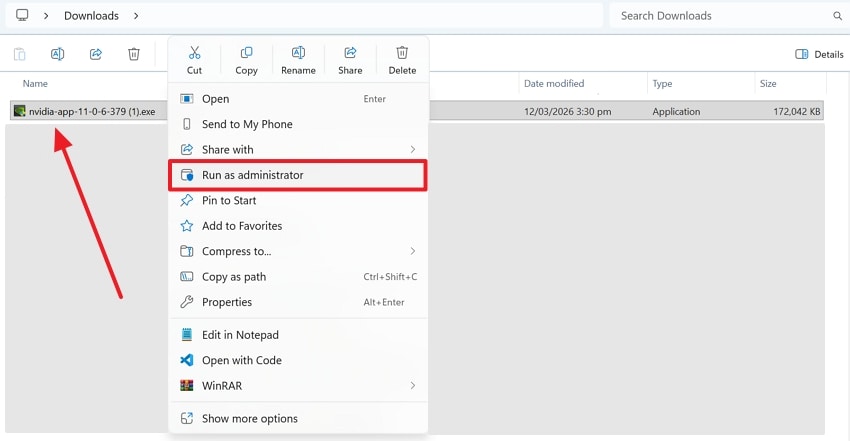
Task: Expand the Share with submenu
Action: pos(412,150)
